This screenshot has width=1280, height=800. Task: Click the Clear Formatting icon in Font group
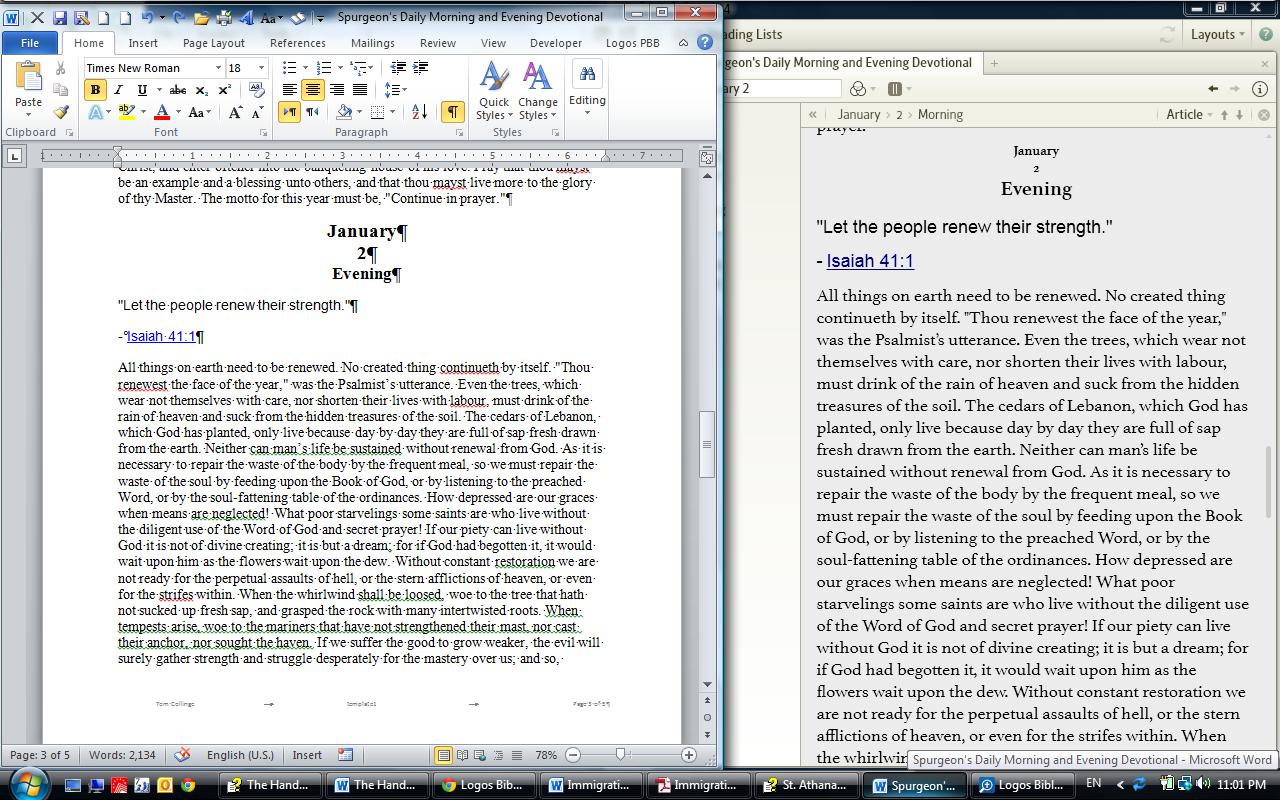click(256, 90)
